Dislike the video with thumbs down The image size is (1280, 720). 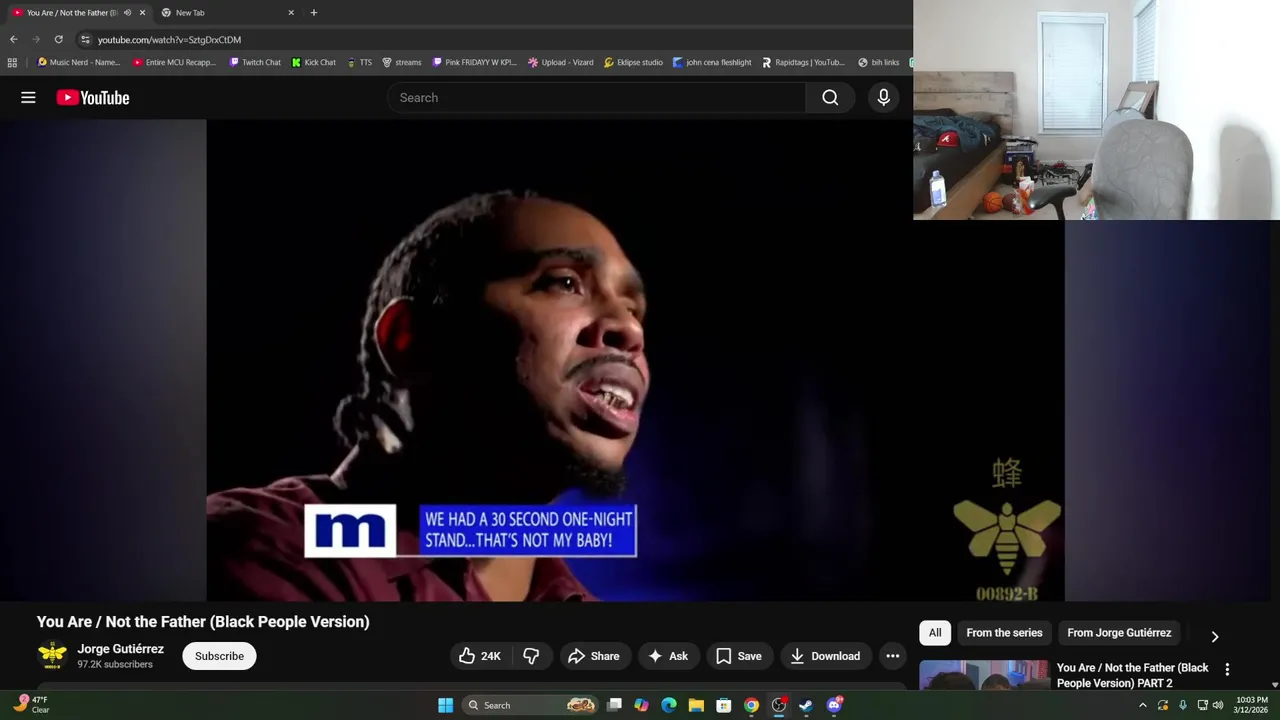click(531, 656)
